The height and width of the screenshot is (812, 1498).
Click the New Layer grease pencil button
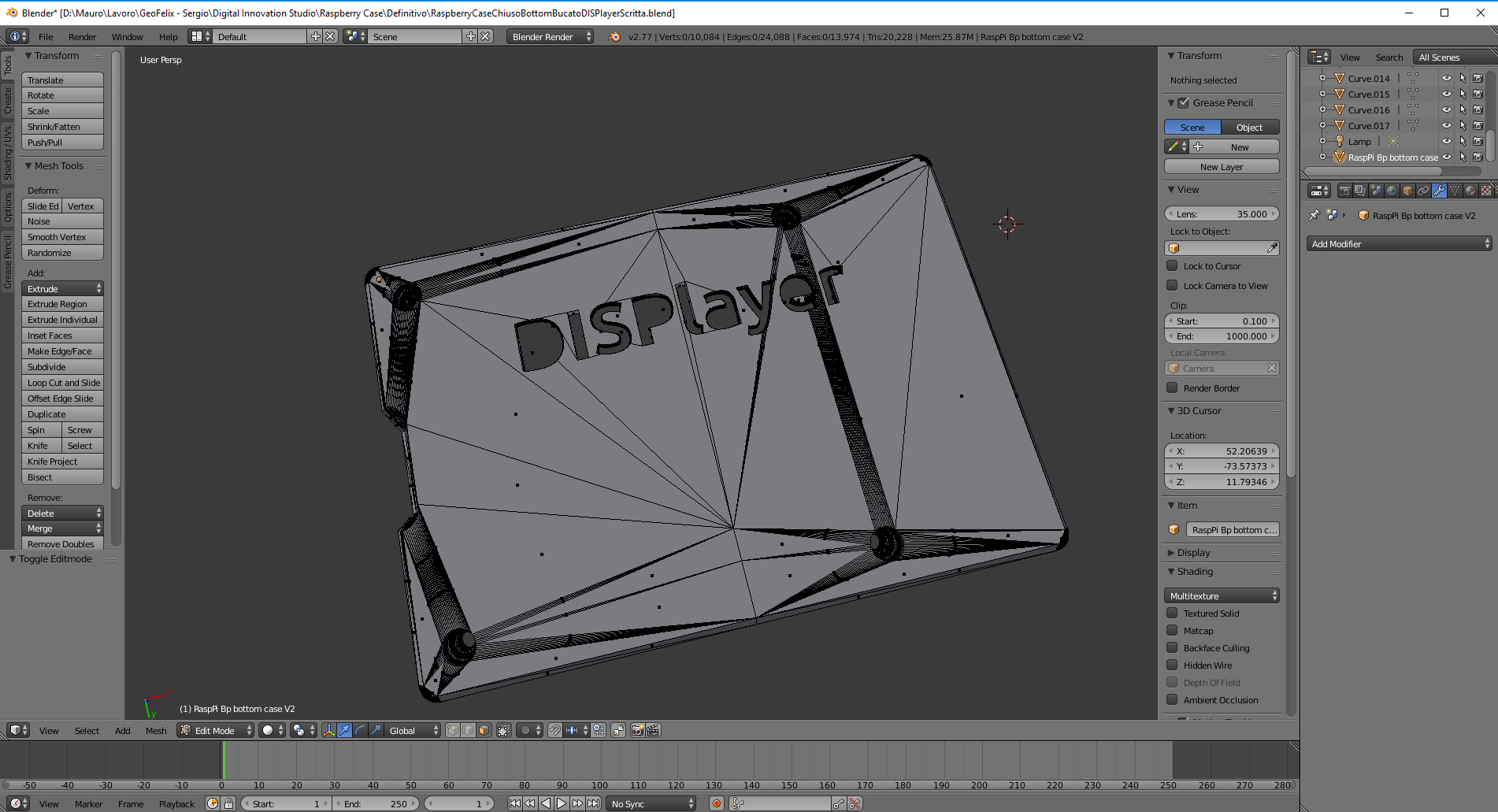tap(1222, 166)
